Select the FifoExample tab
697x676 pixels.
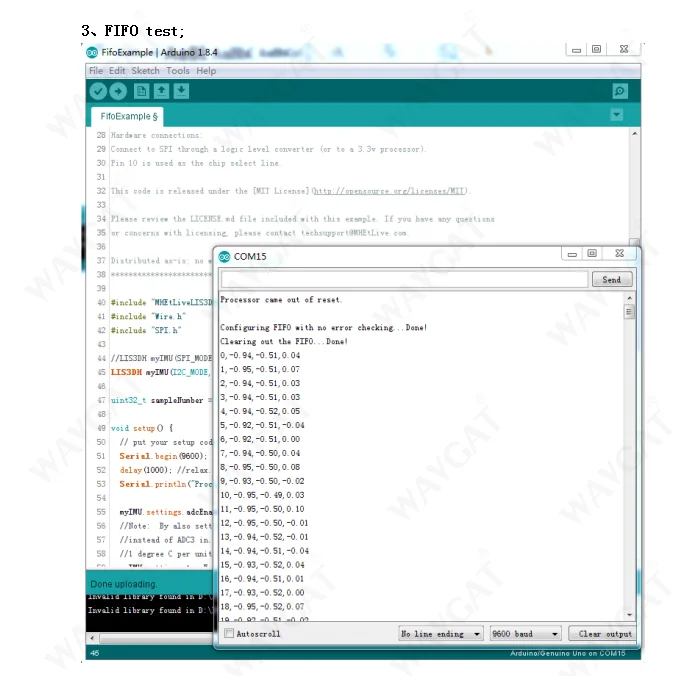pos(128,116)
